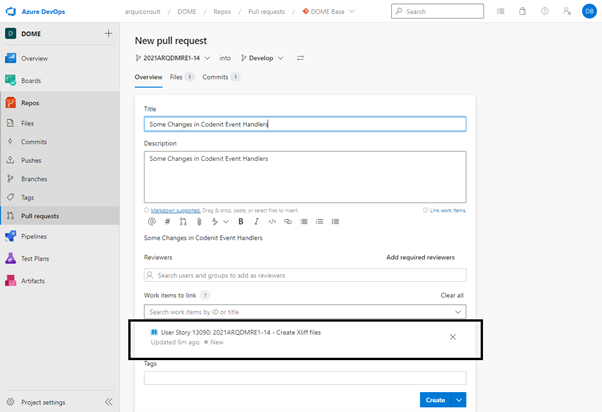The width and height of the screenshot is (602, 412).
Task: Click the work item hashtag (#) icon
Action: pos(167,221)
